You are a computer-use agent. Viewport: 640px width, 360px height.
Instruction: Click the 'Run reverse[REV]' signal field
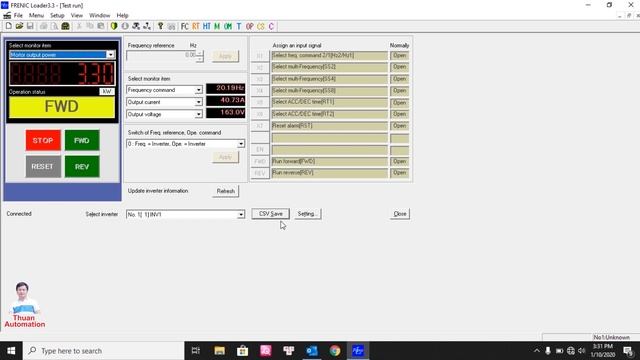(x=329, y=173)
